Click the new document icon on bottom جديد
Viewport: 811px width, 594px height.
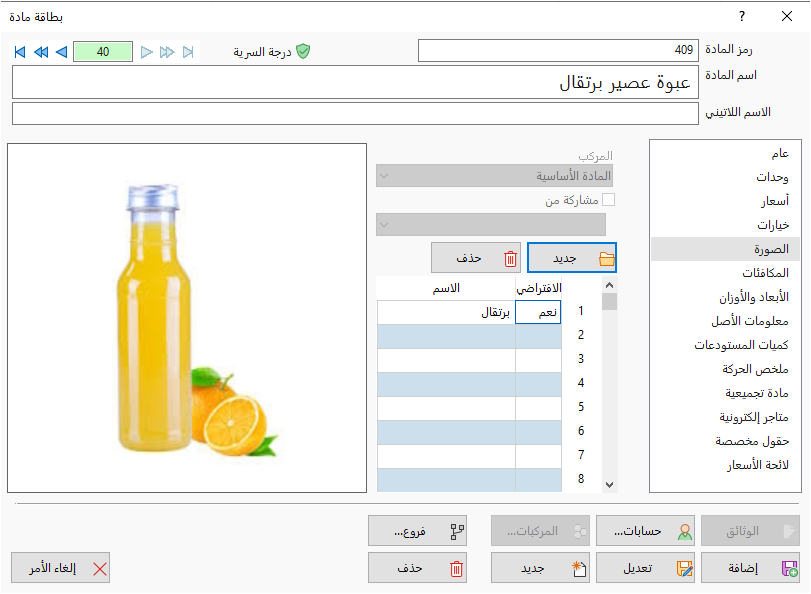[x=579, y=569]
